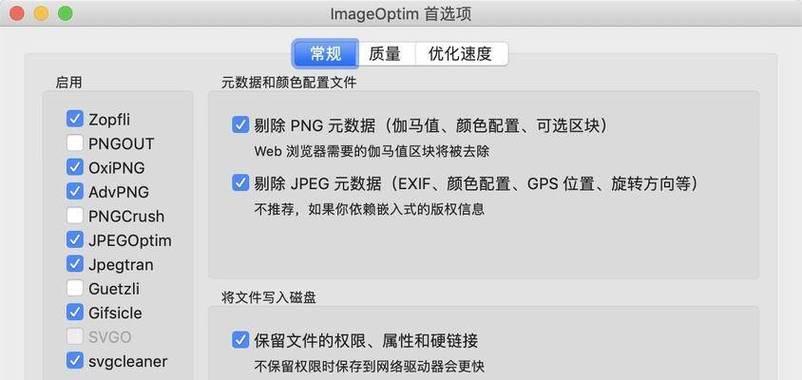The height and width of the screenshot is (380, 802).
Task: Enable the PNGCrush optimizer
Action: coord(75,216)
